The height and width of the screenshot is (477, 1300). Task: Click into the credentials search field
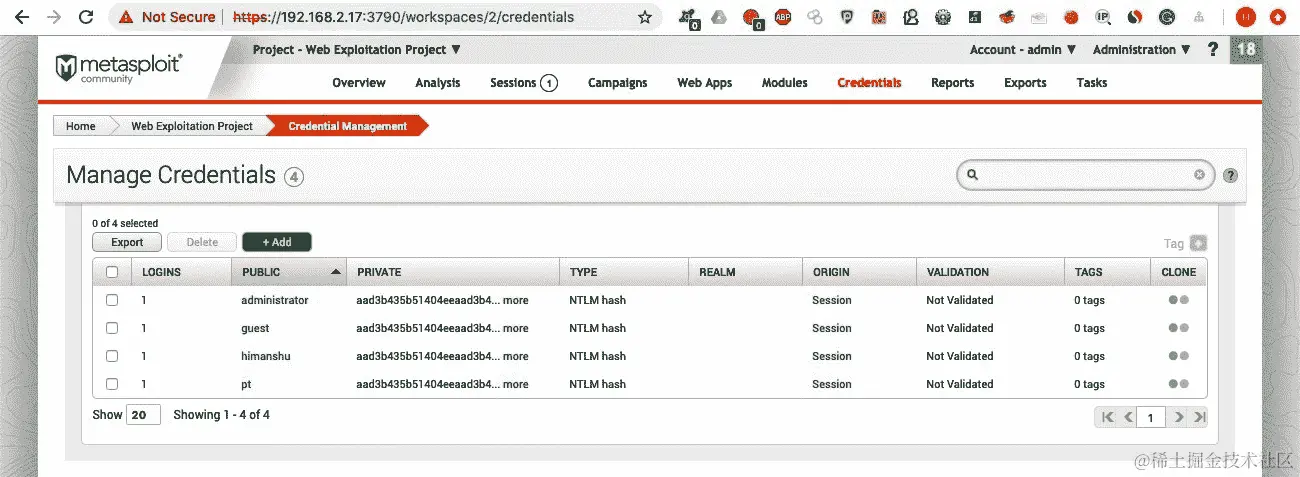(x=1086, y=175)
